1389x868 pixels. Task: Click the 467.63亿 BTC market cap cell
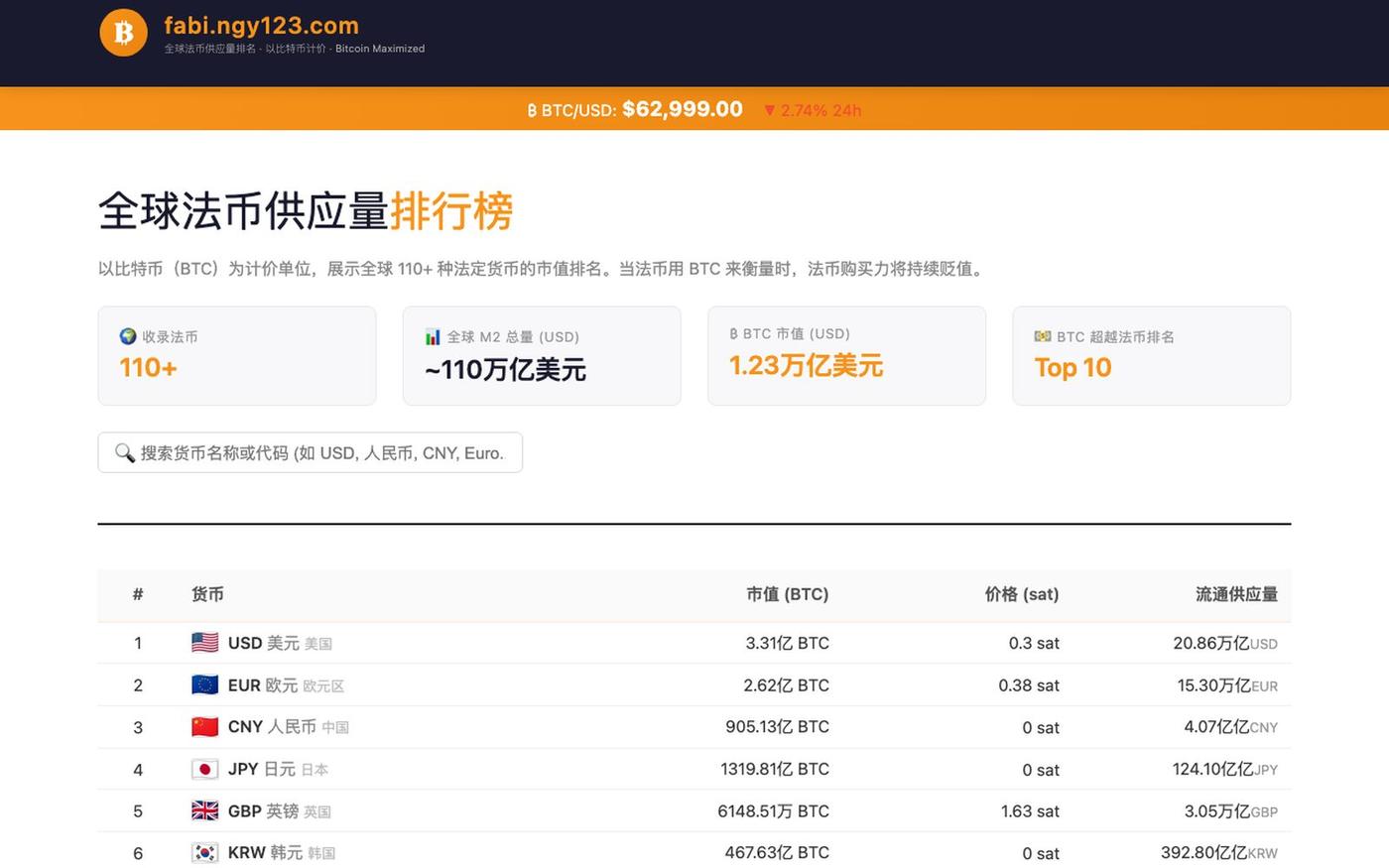click(777, 853)
